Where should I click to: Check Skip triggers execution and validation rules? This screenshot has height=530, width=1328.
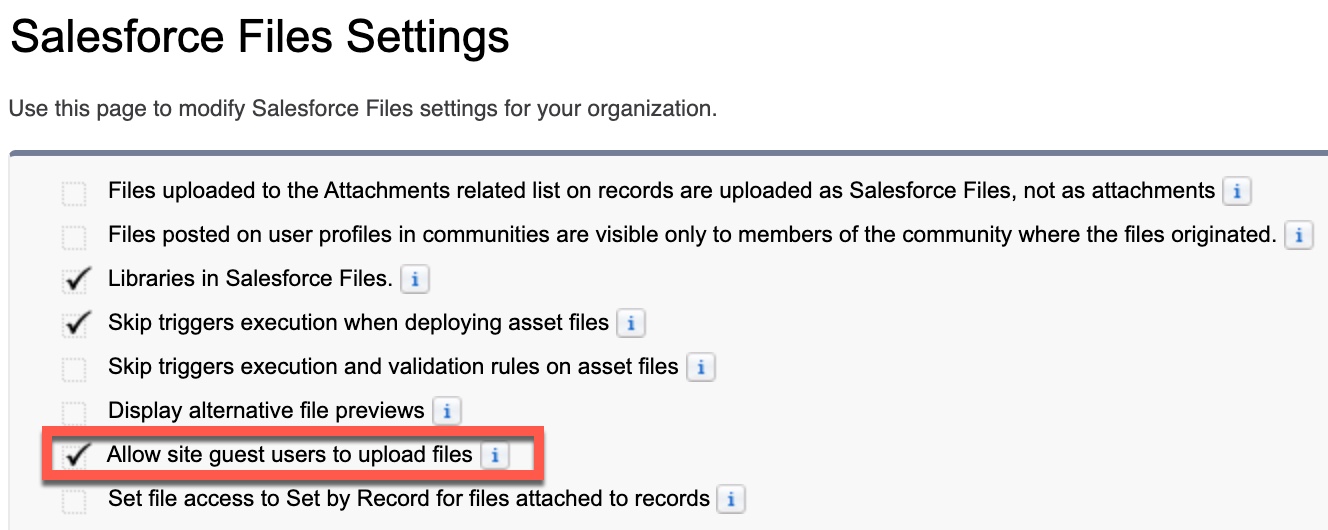pyautogui.click(x=75, y=368)
